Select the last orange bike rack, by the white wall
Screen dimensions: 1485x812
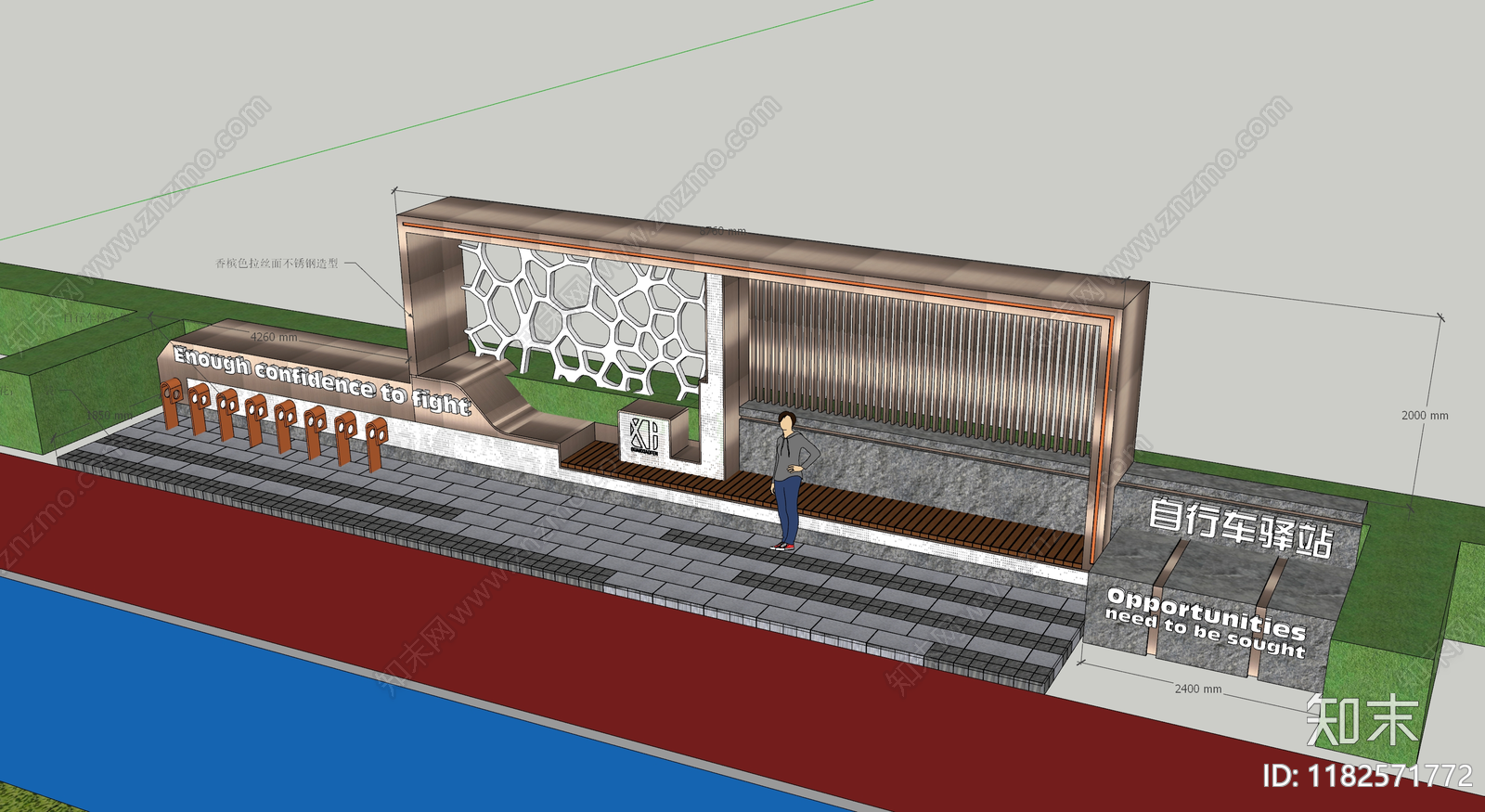375,444
